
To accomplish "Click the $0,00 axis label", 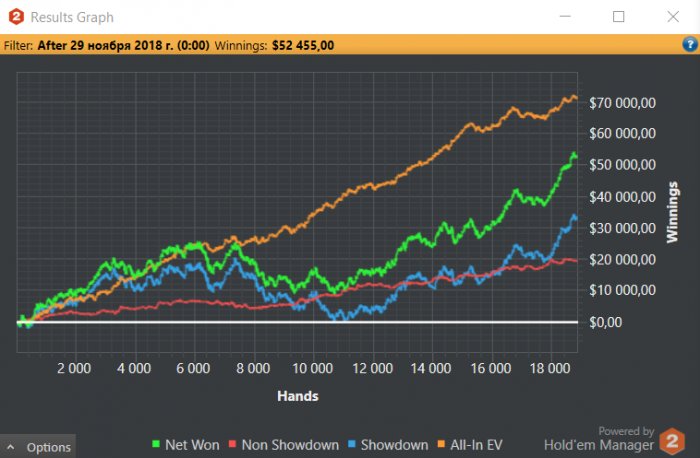I will (605, 322).
